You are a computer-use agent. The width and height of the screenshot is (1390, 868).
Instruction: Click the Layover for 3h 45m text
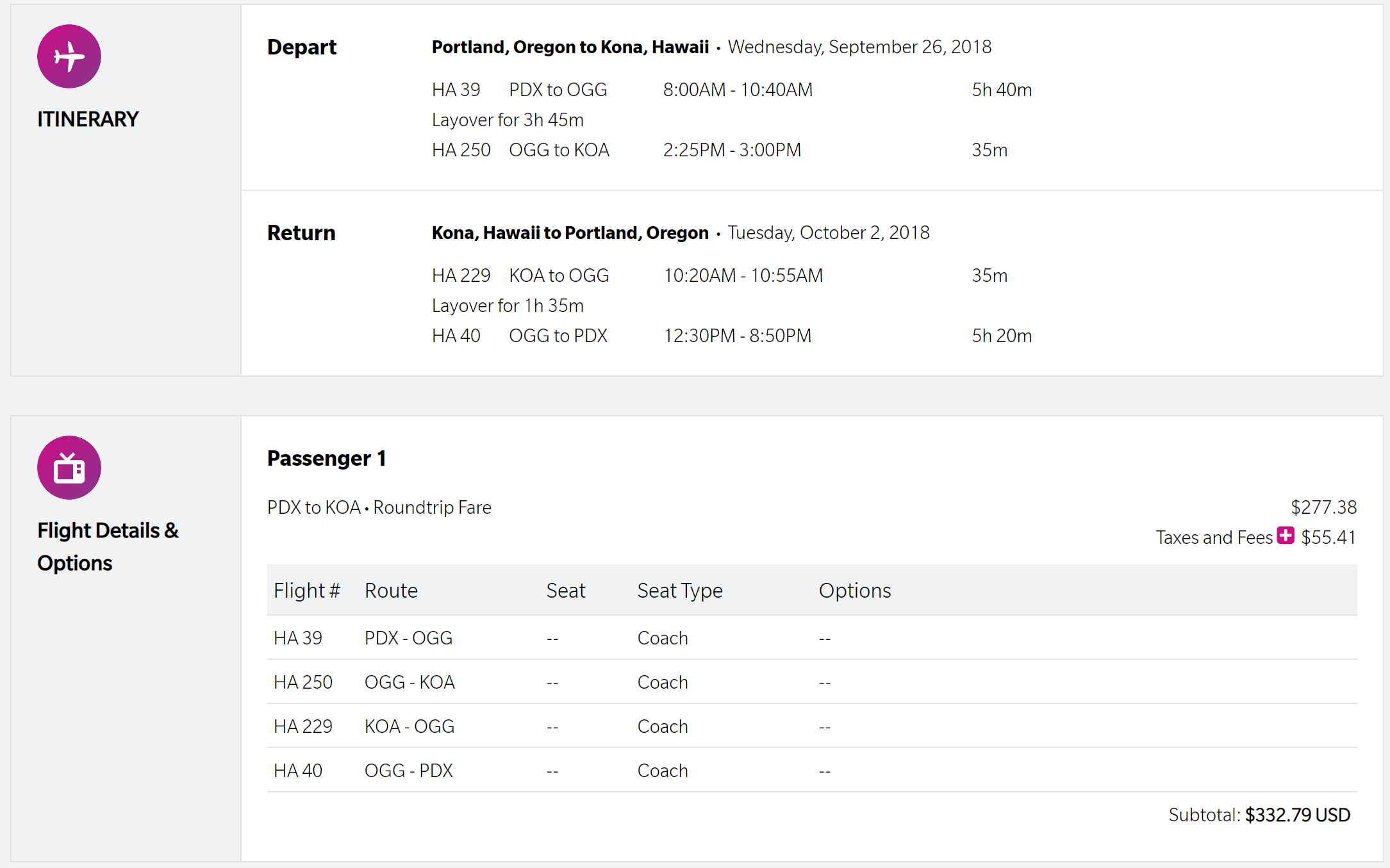coord(508,120)
